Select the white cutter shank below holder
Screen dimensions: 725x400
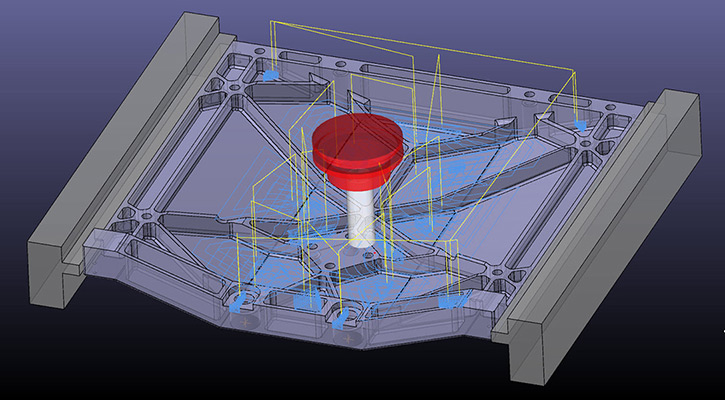tap(358, 214)
